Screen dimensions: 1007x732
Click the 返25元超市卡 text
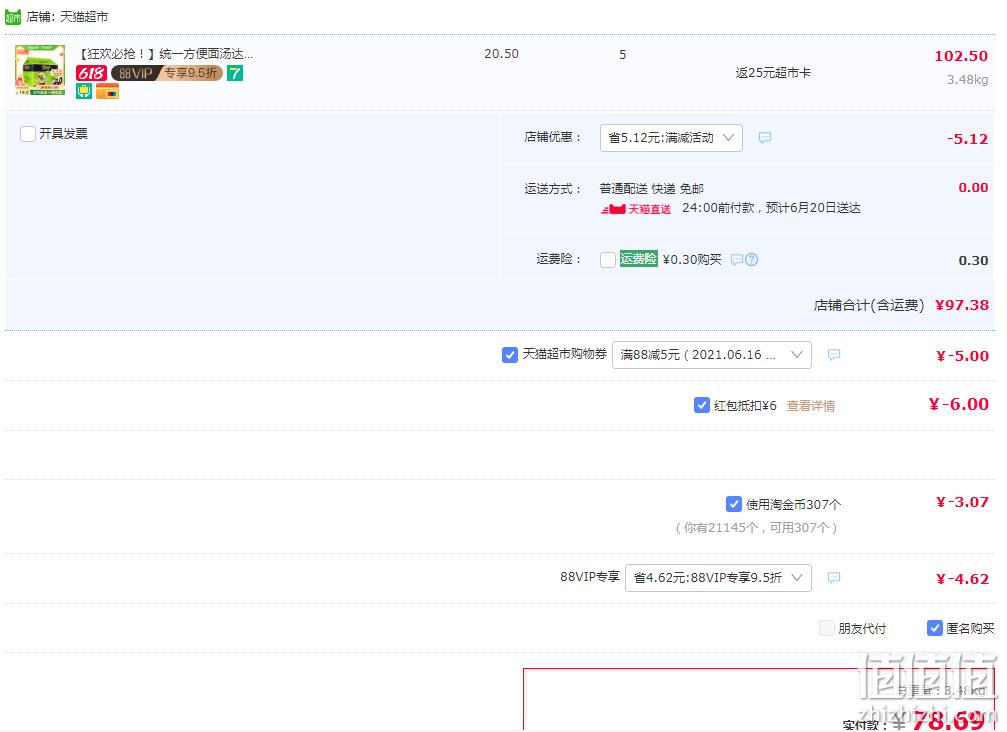pos(773,73)
